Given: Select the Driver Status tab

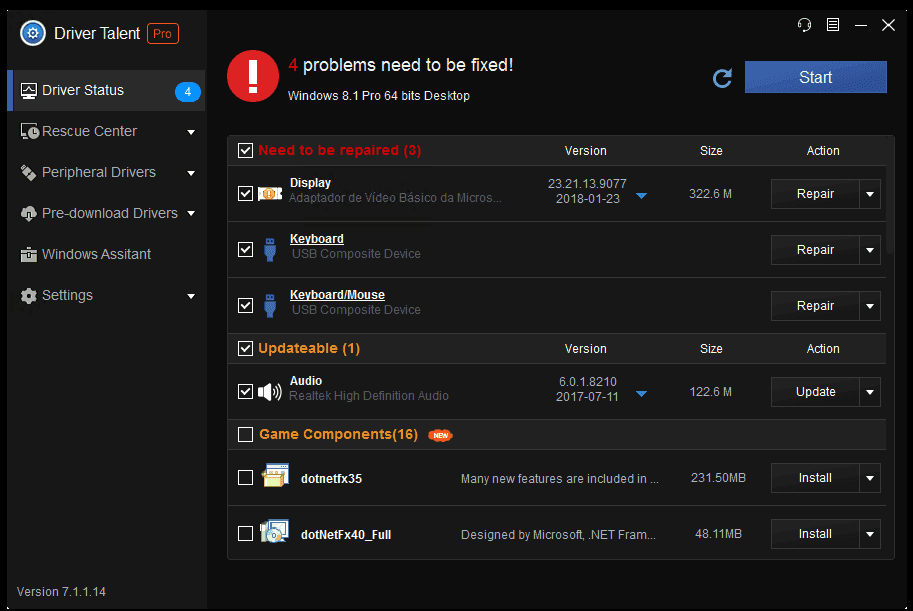Looking at the screenshot, I should point(106,90).
